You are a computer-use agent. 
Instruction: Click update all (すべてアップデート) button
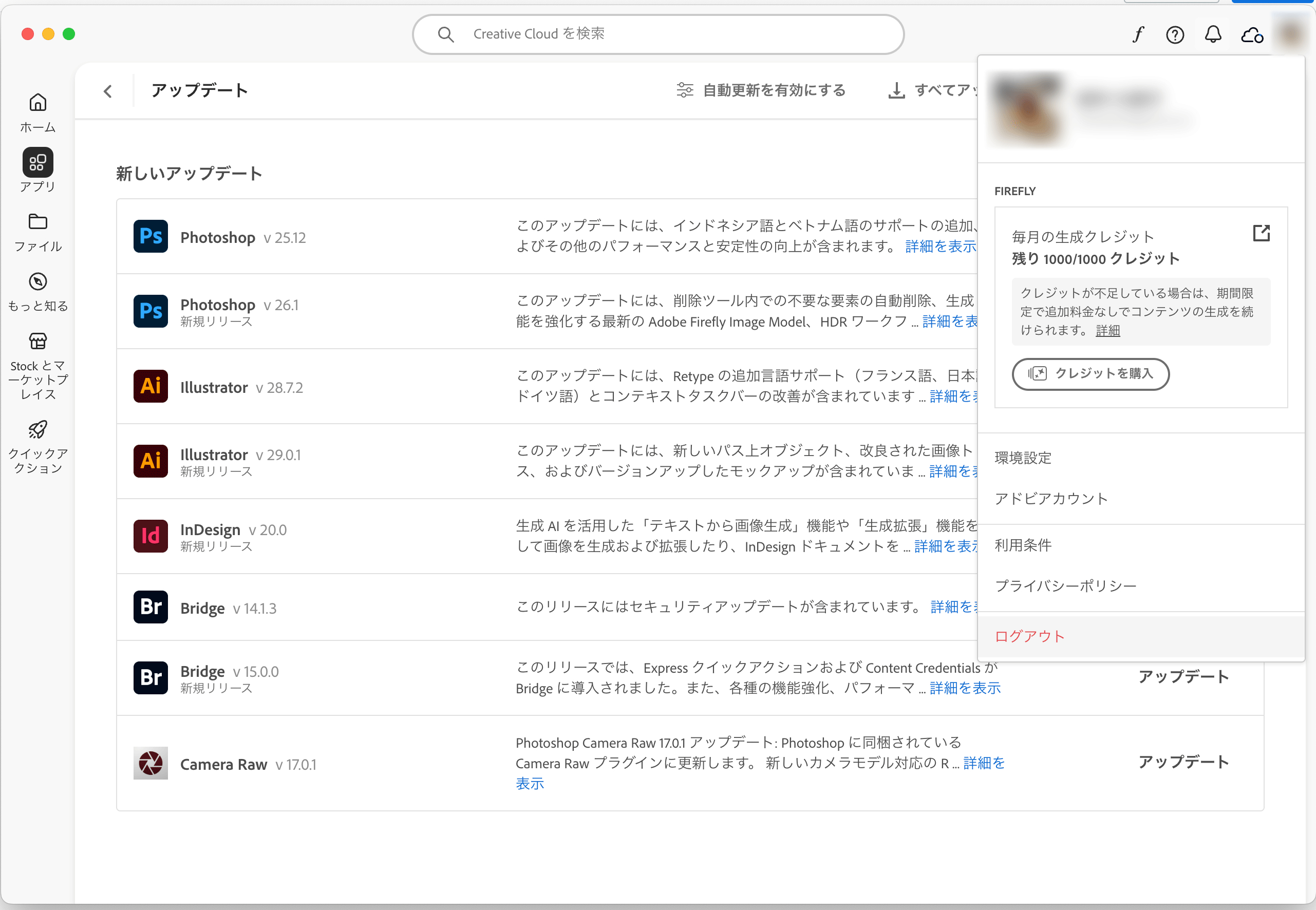click(x=933, y=90)
